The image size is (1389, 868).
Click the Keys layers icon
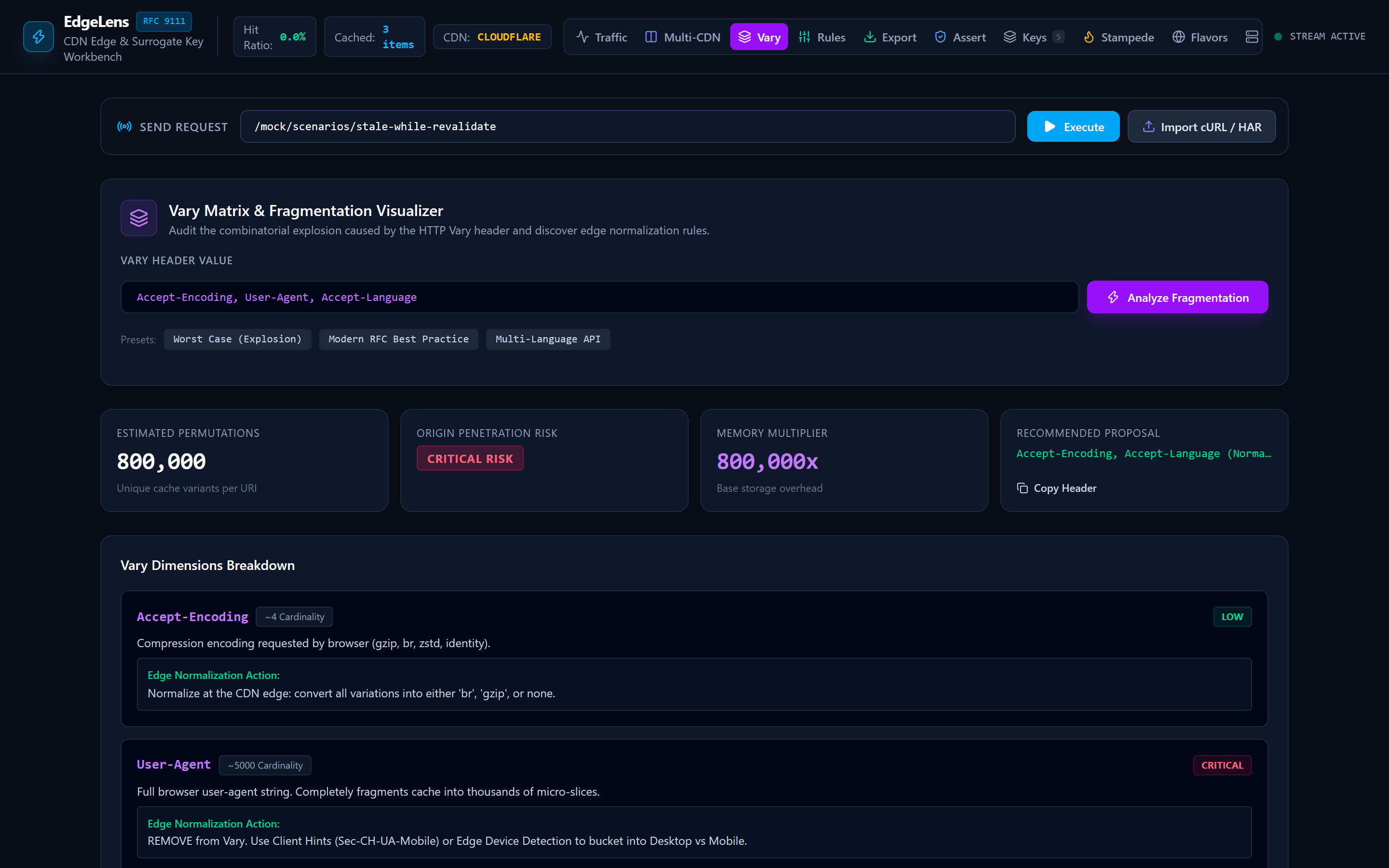[x=1009, y=37]
